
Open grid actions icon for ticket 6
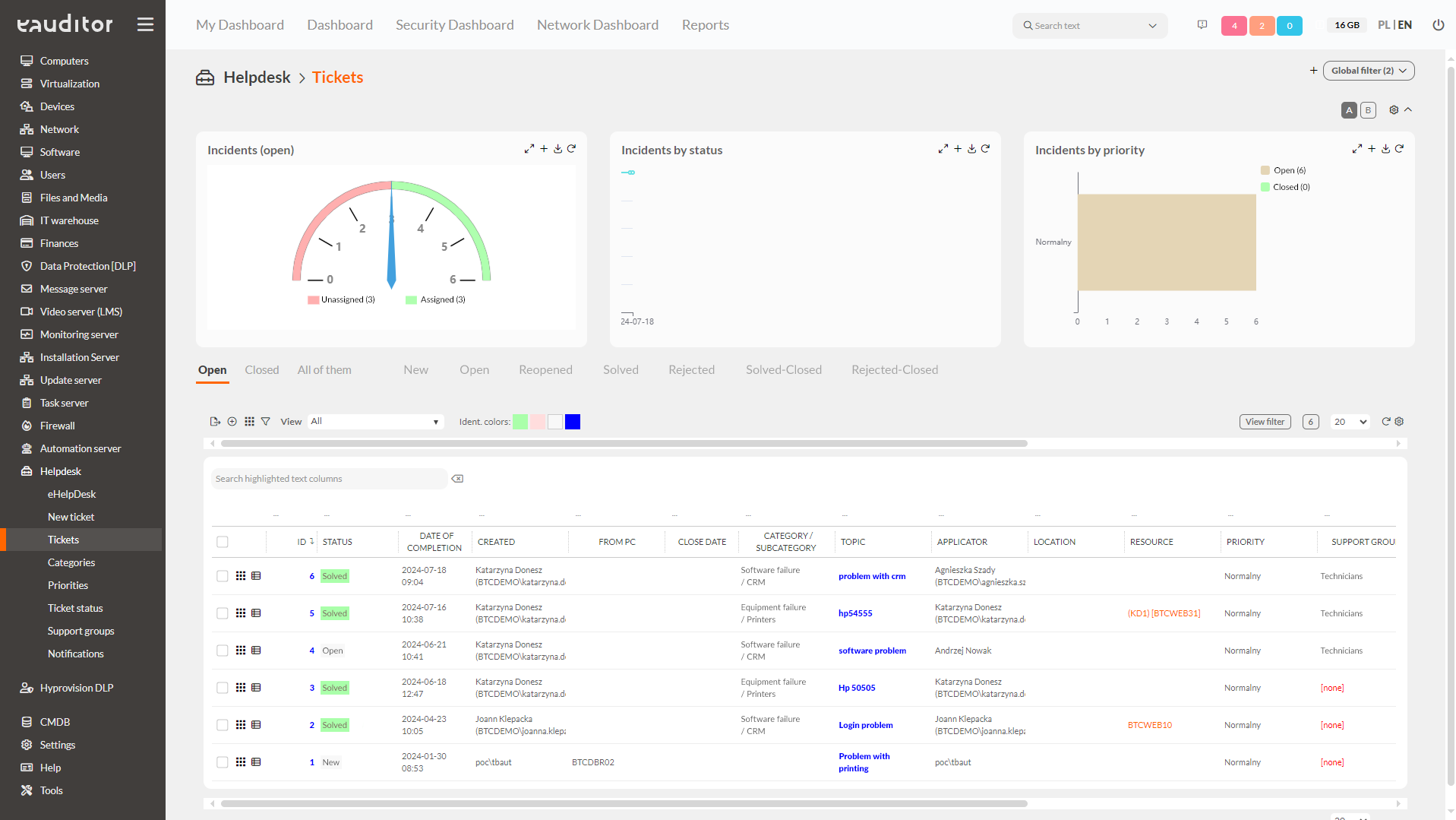coord(241,576)
